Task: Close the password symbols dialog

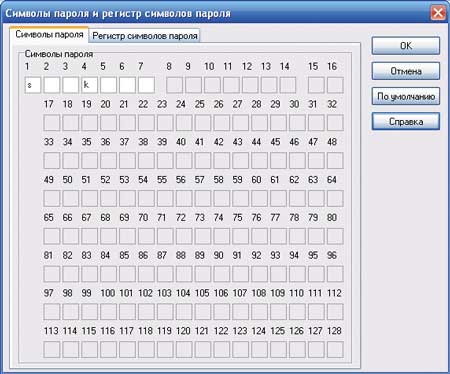Action: pos(438,13)
